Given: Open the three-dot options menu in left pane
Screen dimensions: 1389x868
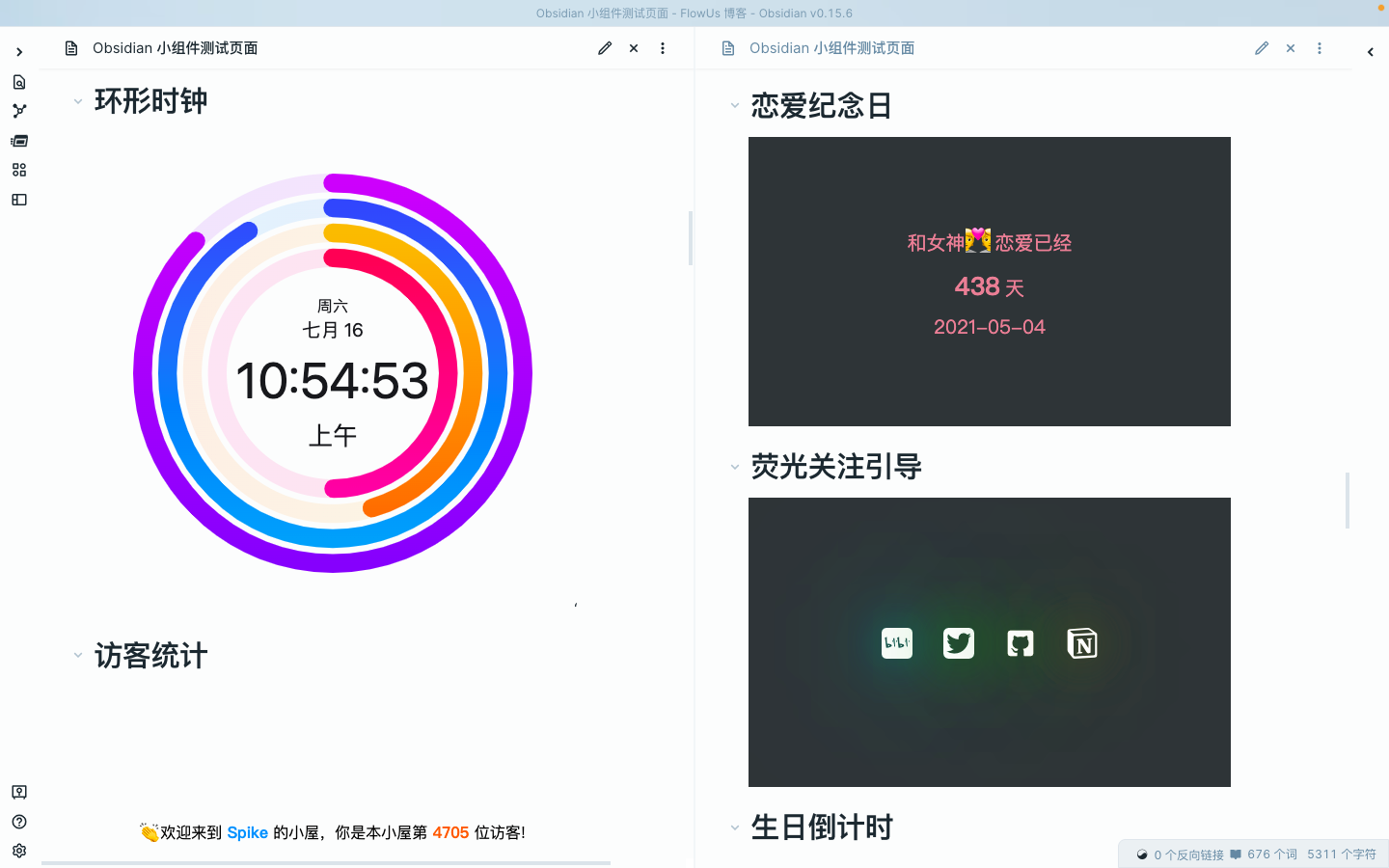Looking at the screenshot, I should (663, 47).
